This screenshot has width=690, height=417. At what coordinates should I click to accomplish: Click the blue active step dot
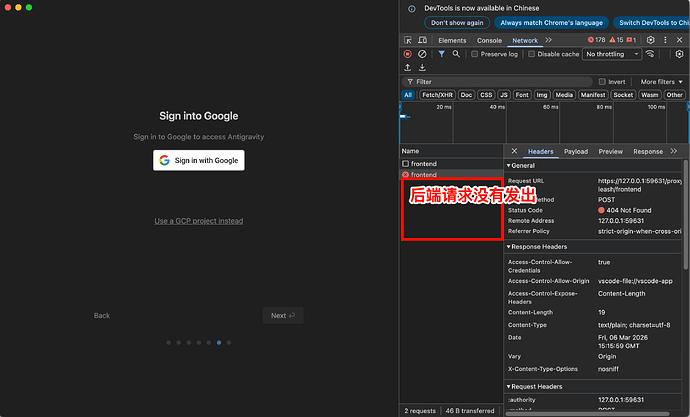click(x=219, y=343)
